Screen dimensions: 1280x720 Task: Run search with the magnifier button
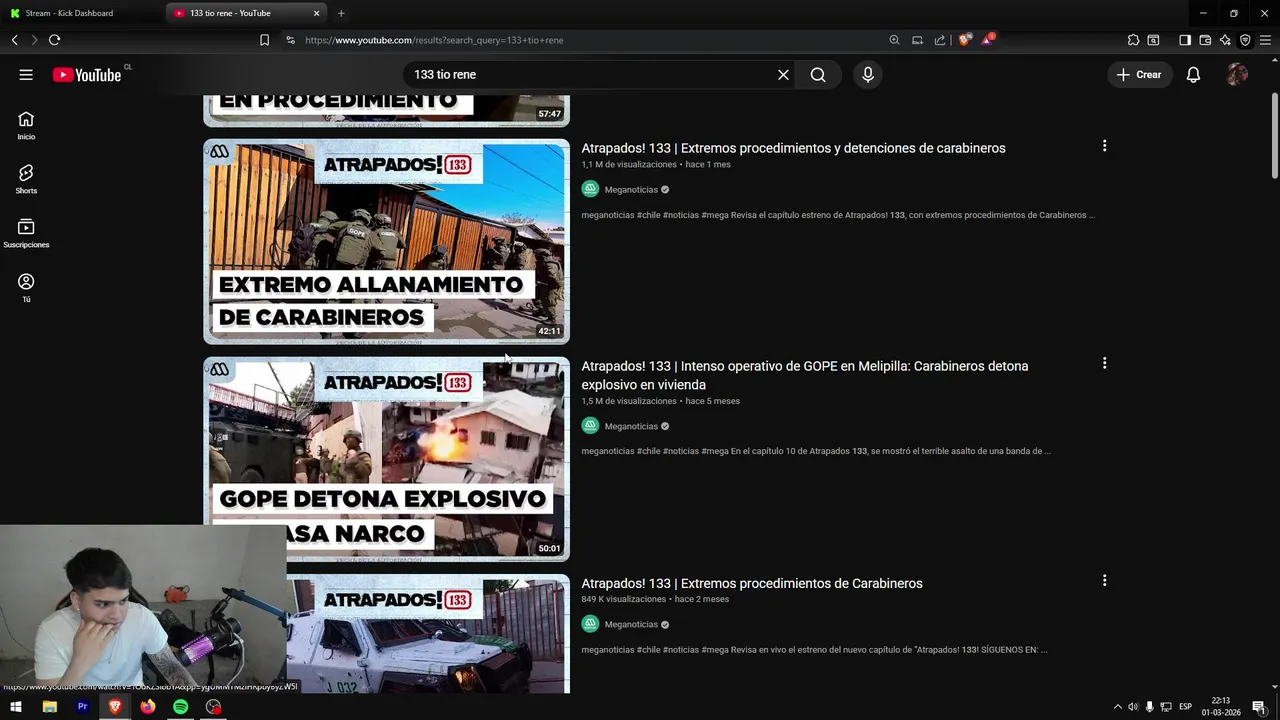pyautogui.click(x=818, y=75)
